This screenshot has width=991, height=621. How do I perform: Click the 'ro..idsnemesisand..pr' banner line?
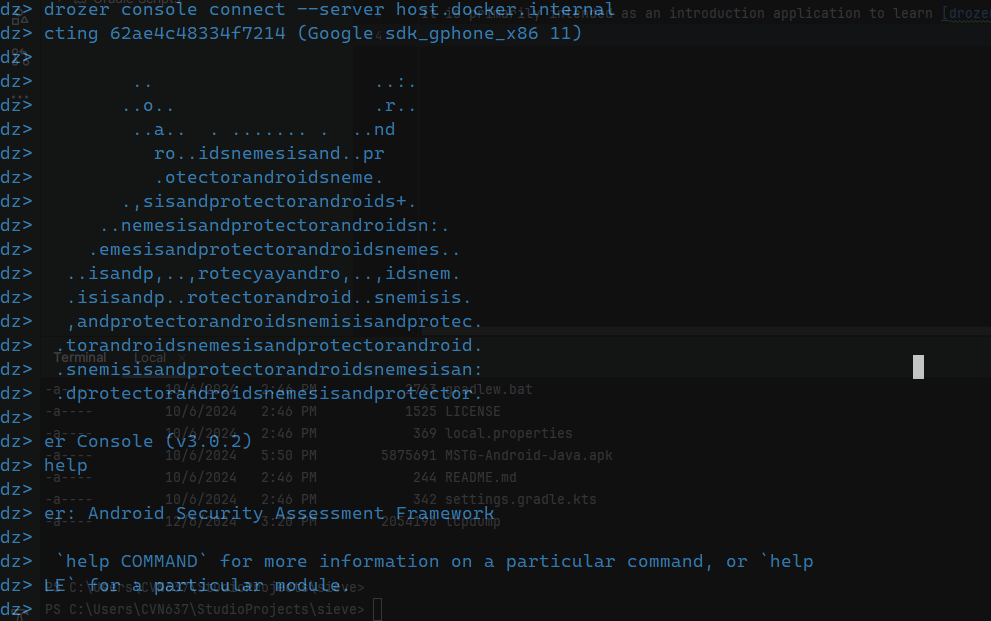(x=269, y=154)
